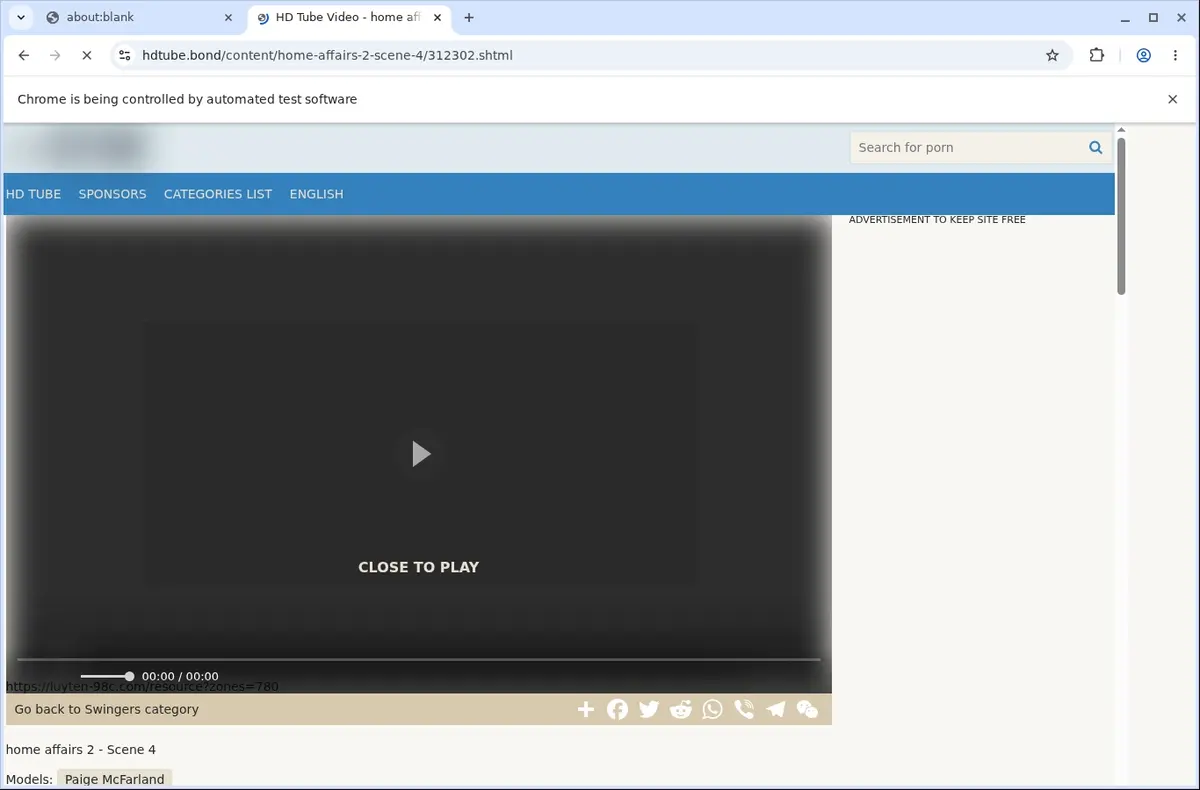Open a new tab with plus button

469,17
